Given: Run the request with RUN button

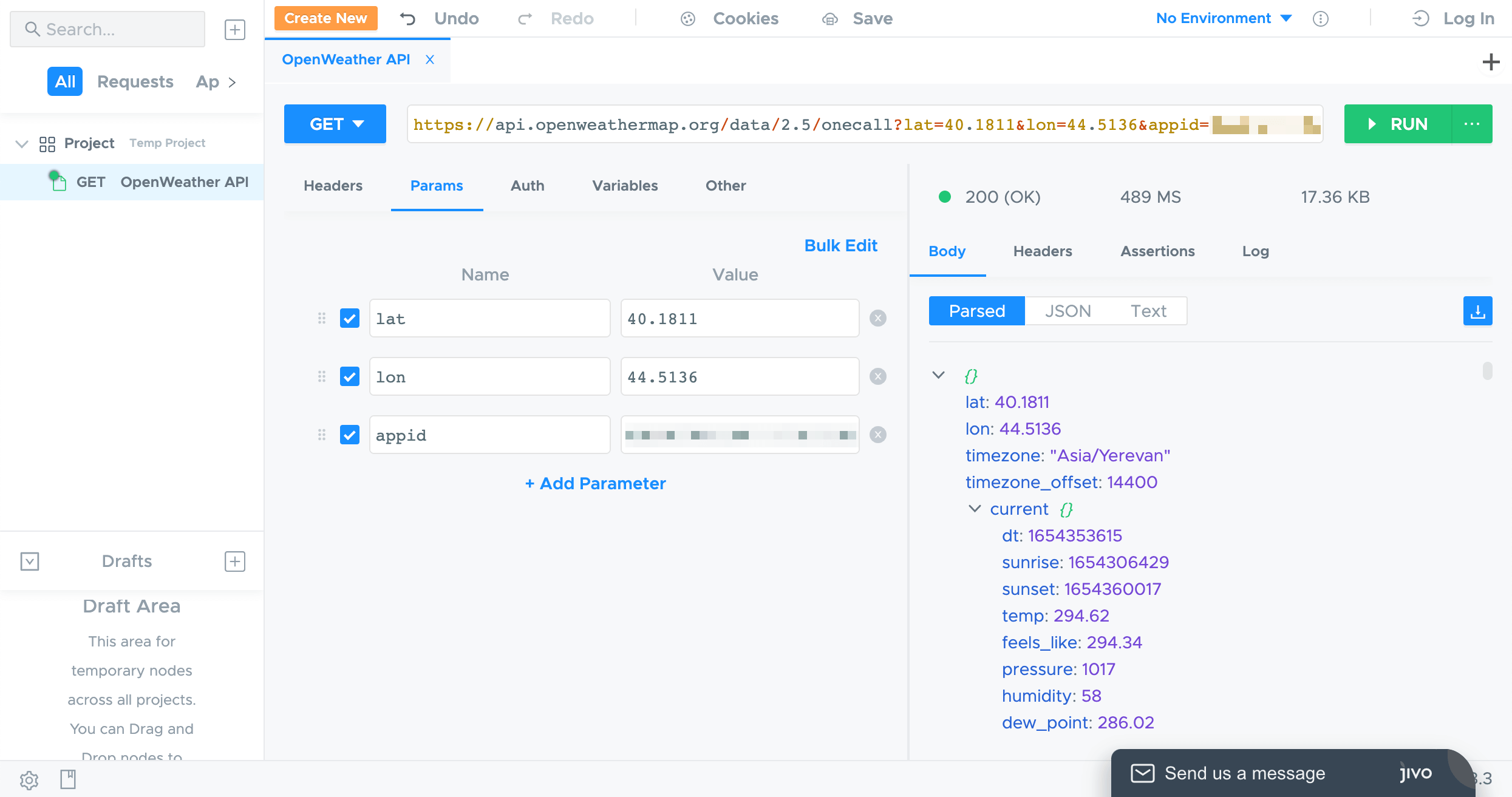Looking at the screenshot, I should [1397, 124].
